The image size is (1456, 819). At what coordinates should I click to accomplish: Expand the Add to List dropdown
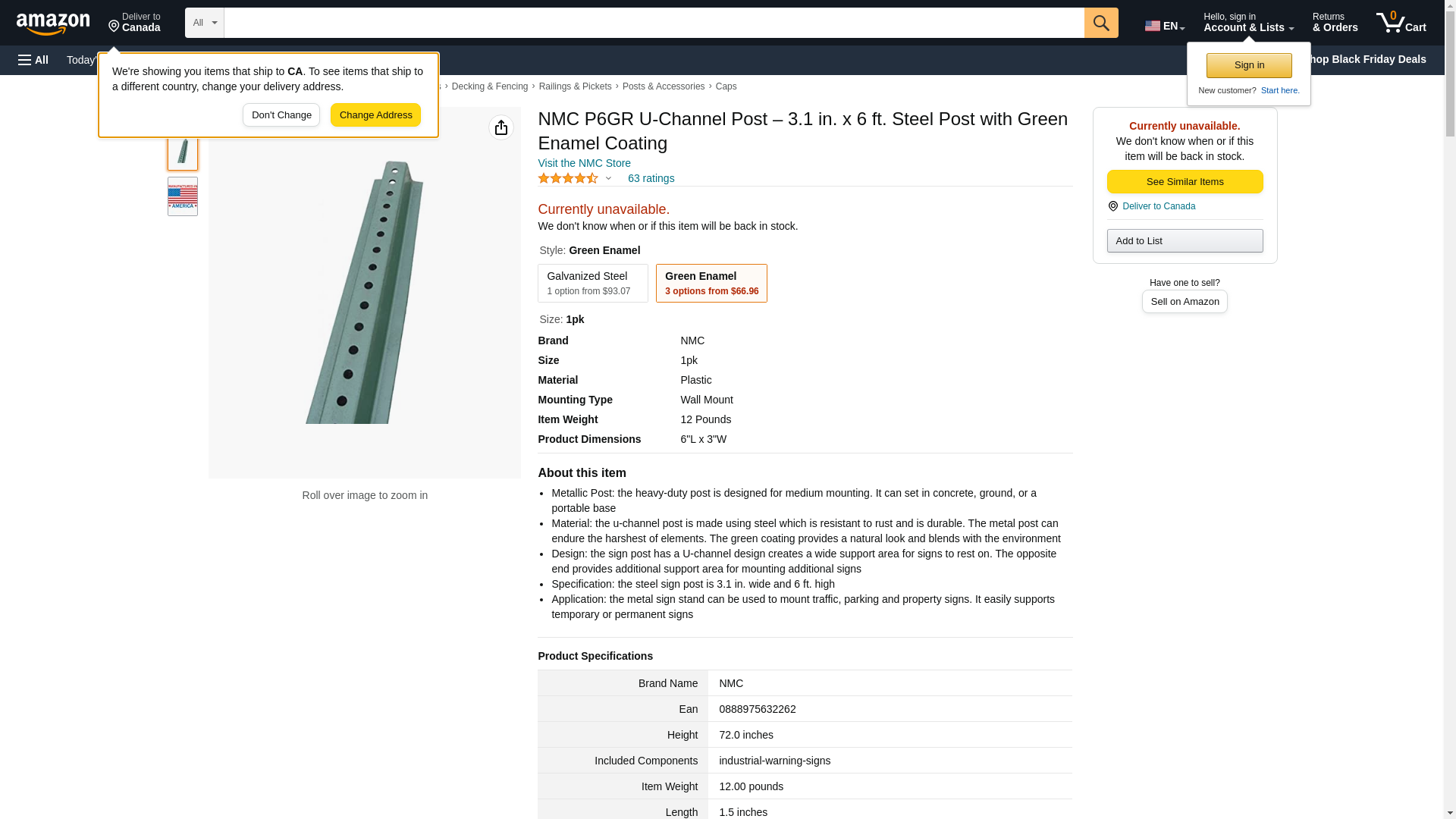coord(1185,241)
